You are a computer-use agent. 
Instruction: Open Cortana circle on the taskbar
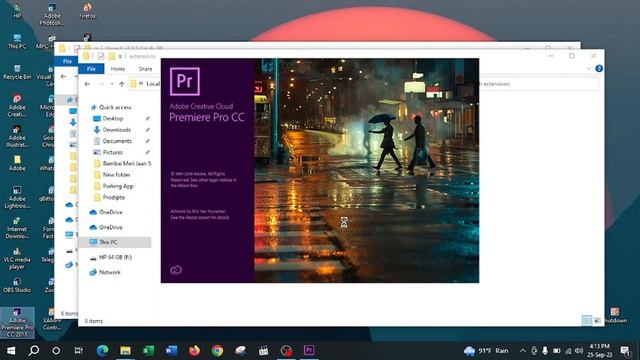pyautogui.click(x=56, y=350)
